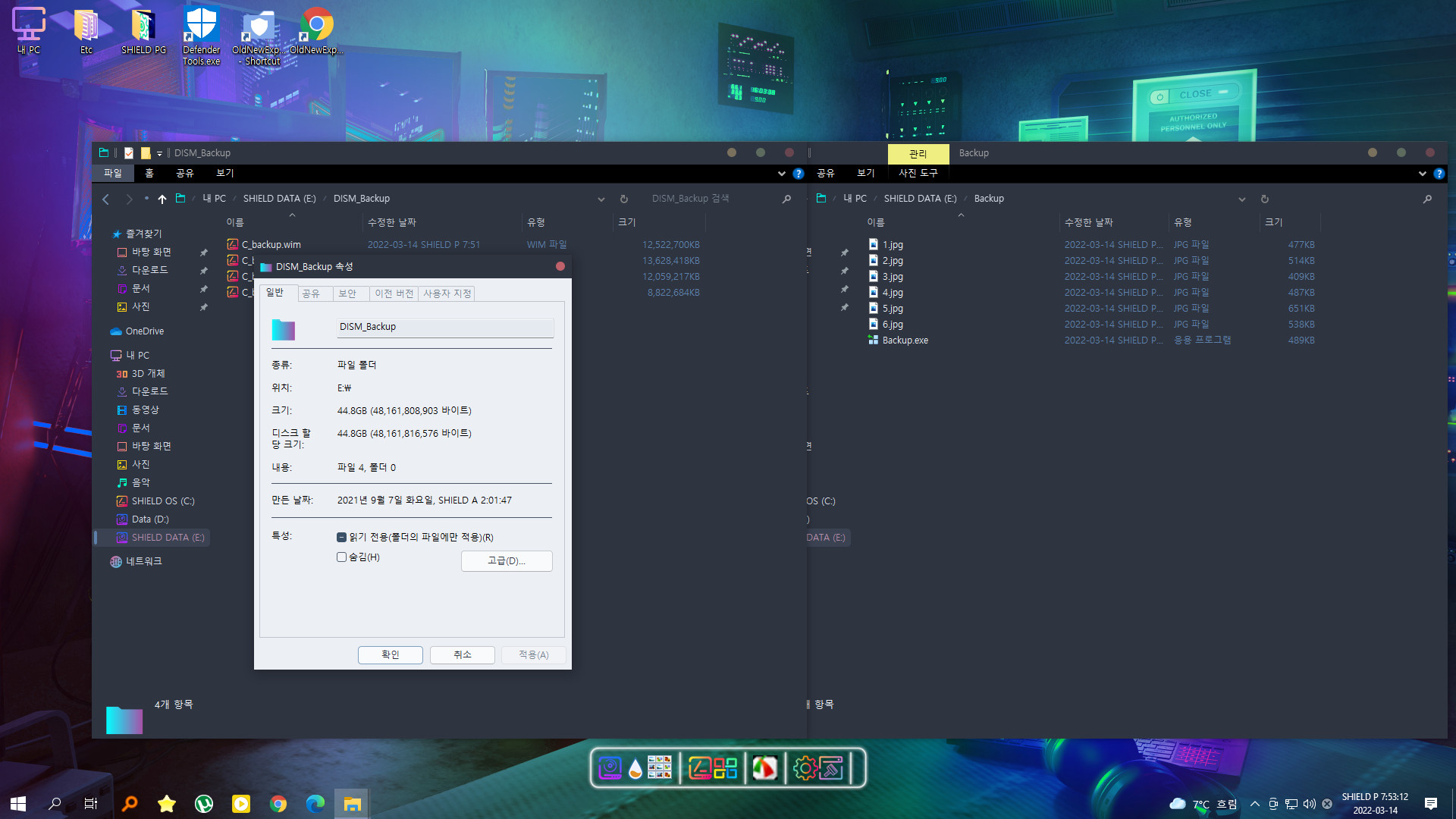Open the volume control in the system tray
Viewport: 1456px width, 819px height.
pos(1310,804)
